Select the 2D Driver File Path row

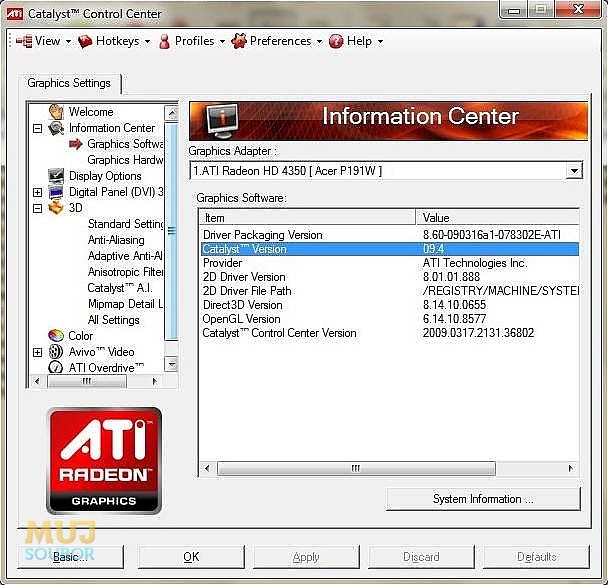coord(390,291)
